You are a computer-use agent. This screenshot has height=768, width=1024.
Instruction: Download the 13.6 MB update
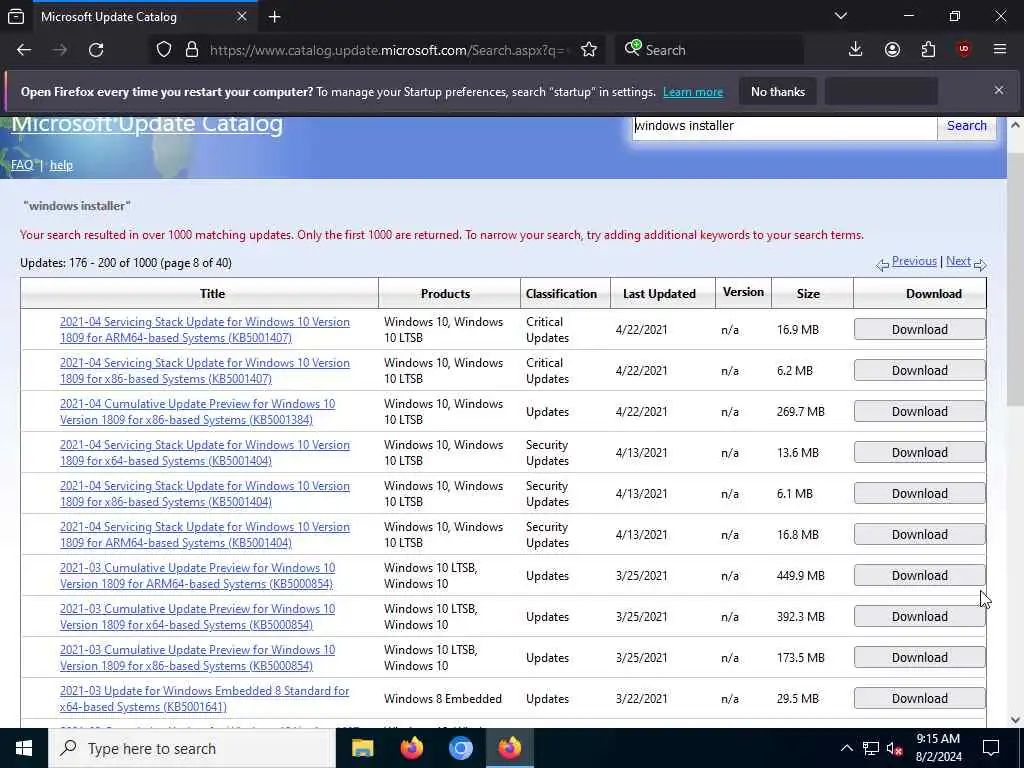[x=920, y=453]
